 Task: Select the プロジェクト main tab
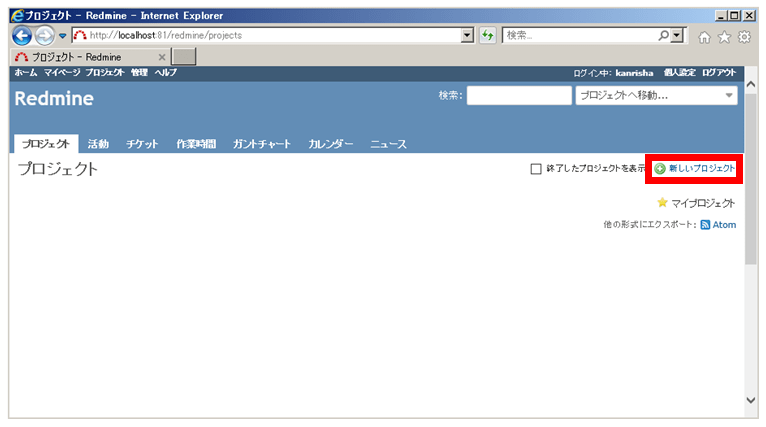pyautogui.click(x=46, y=144)
